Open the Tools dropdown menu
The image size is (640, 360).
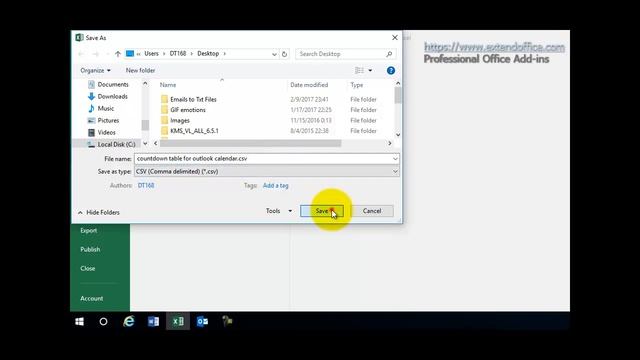(x=279, y=211)
